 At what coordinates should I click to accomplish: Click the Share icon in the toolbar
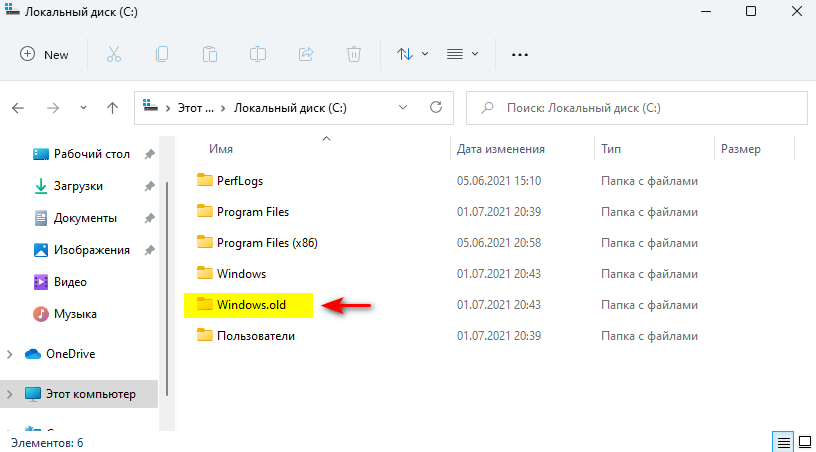pyautogui.click(x=306, y=54)
